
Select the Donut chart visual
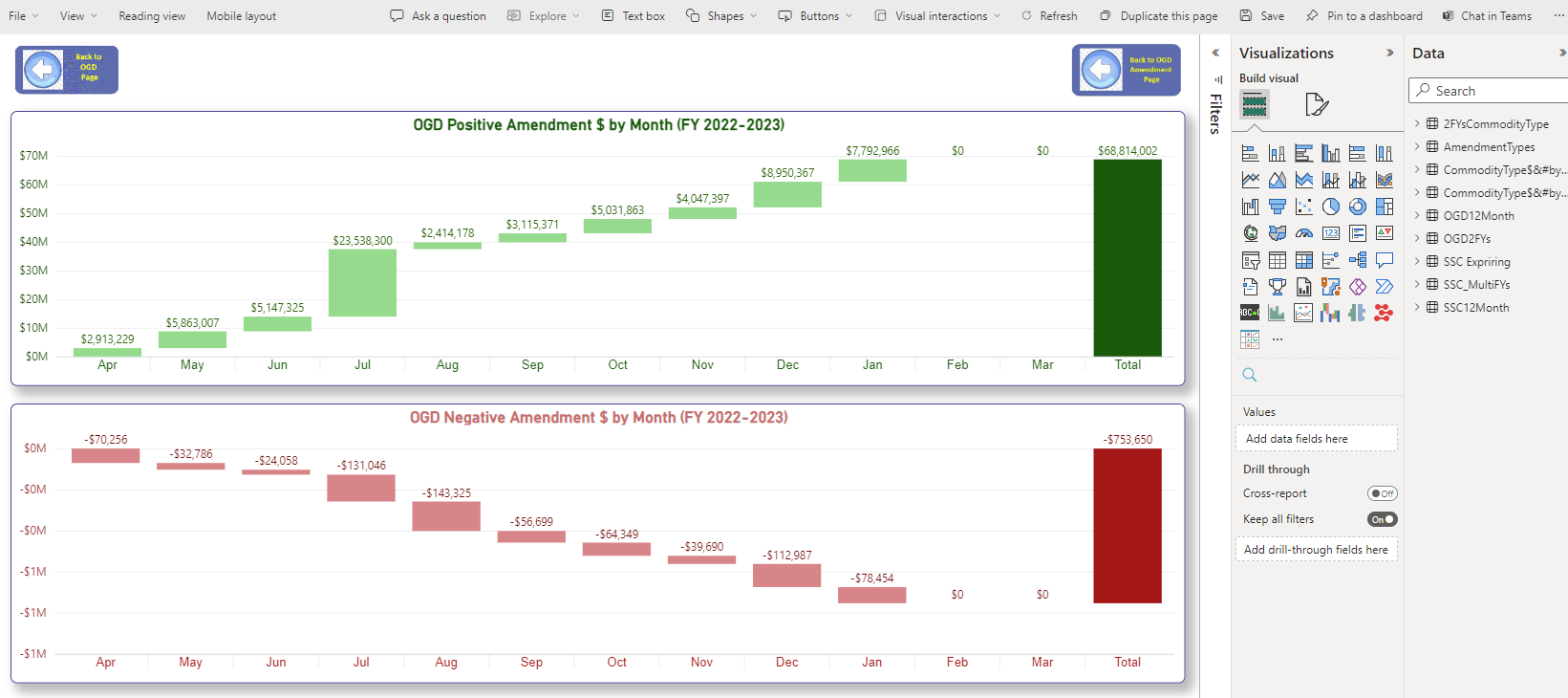point(1357,207)
